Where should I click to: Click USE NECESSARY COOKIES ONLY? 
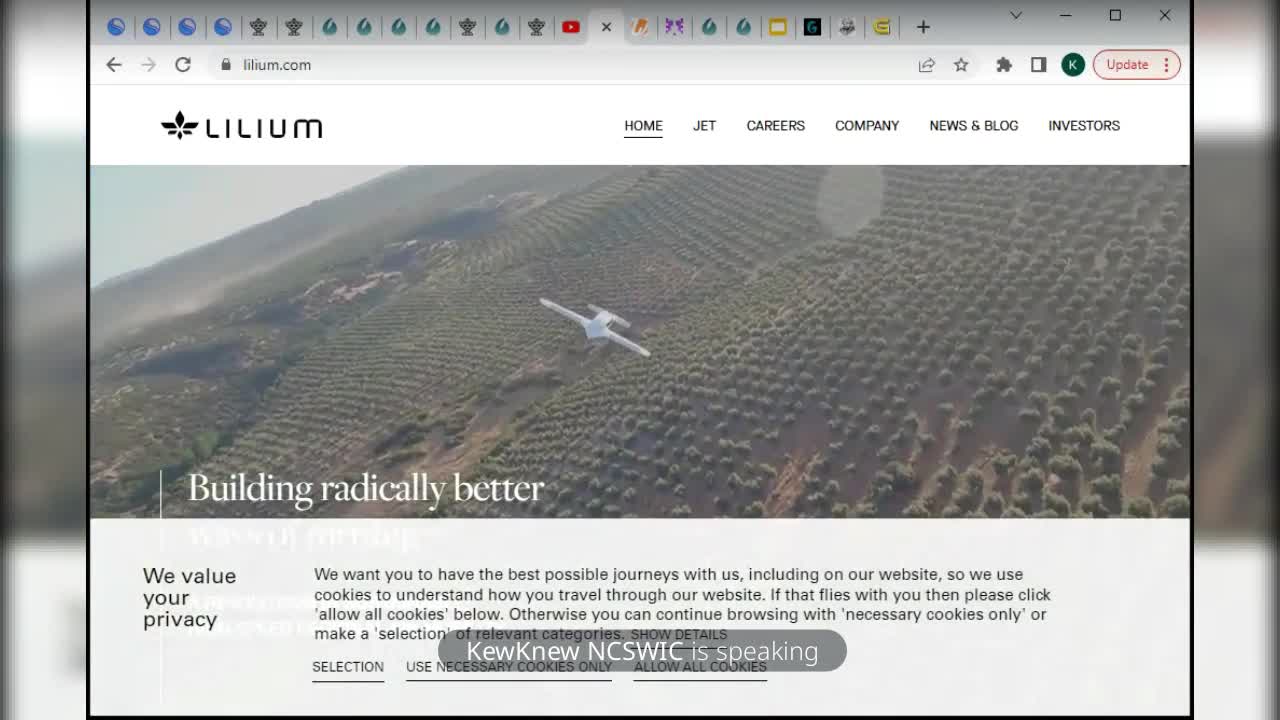coord(509,667)
